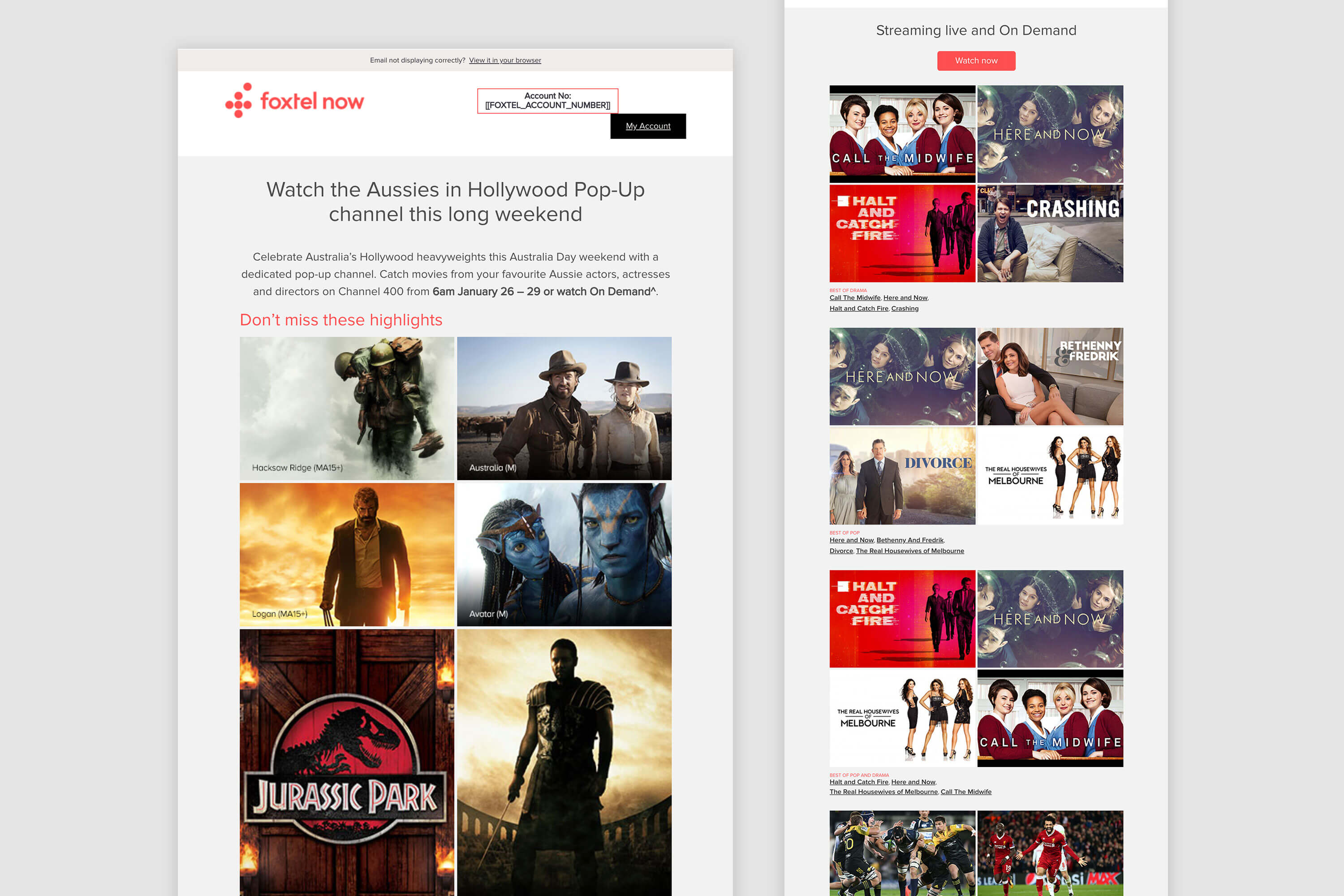Follow 'Here and Now' link under Best of Drama

(905, 298)
